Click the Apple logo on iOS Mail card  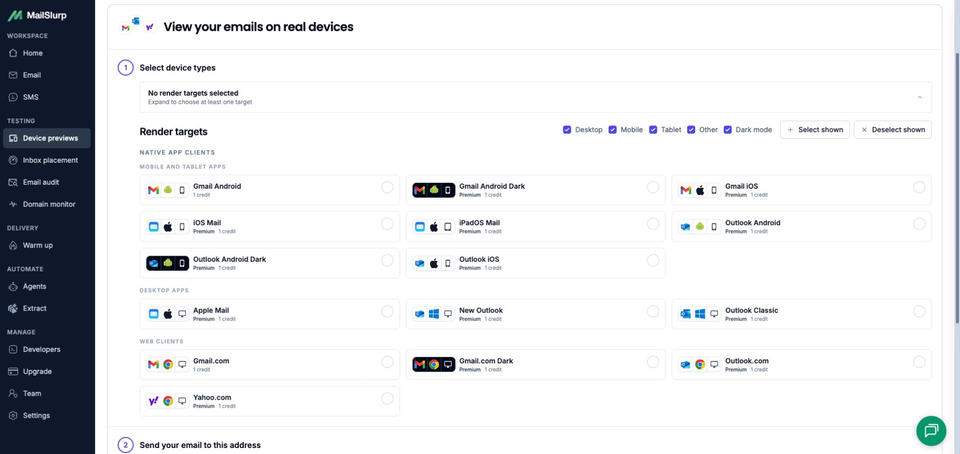[x=168, y=227]
